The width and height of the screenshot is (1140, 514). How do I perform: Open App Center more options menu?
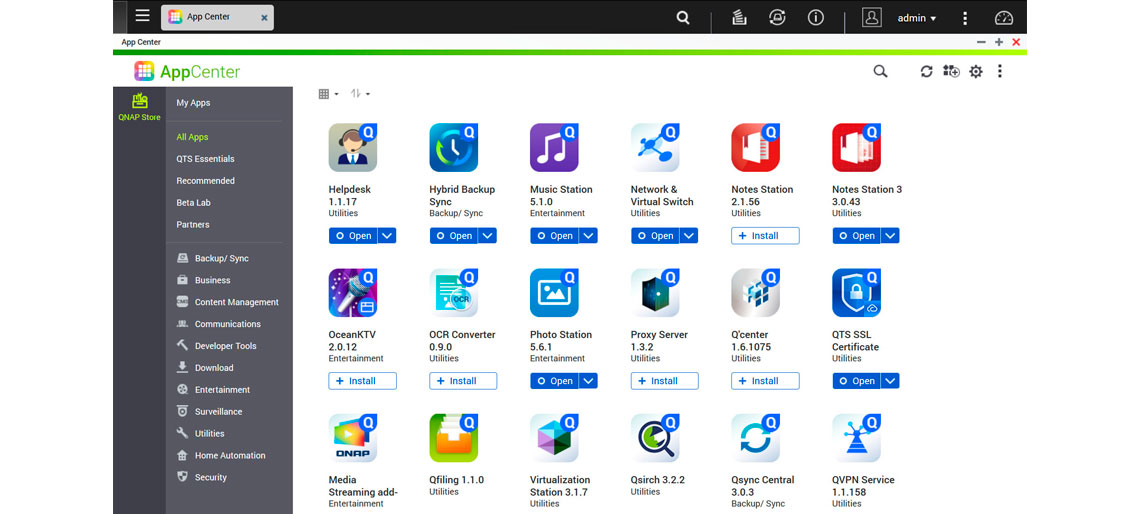pyautogui.click(x=1000, y=71)
